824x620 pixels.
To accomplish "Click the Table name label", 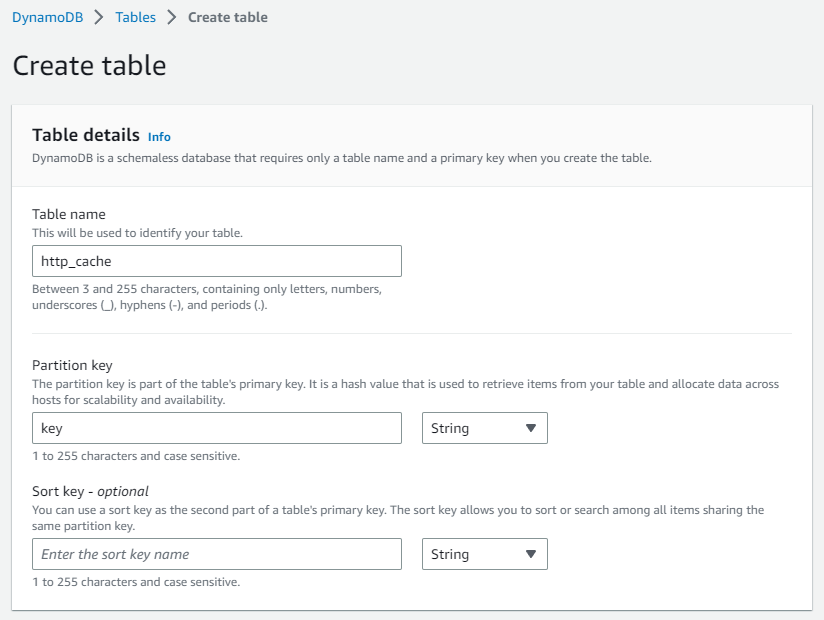I will coord(69,214).
